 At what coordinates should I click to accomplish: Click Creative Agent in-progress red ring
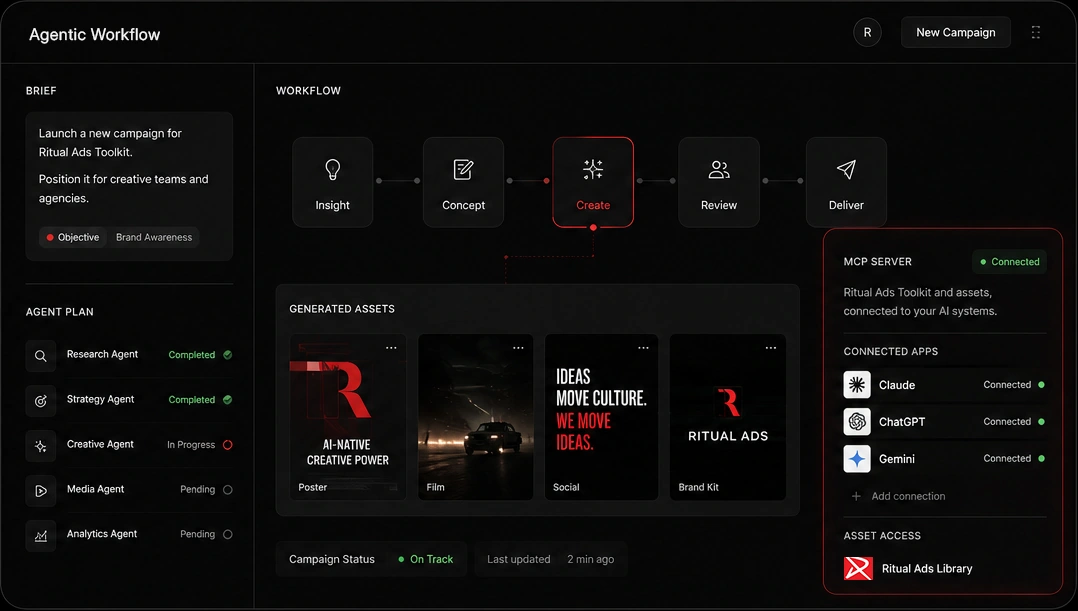(228, 445)
